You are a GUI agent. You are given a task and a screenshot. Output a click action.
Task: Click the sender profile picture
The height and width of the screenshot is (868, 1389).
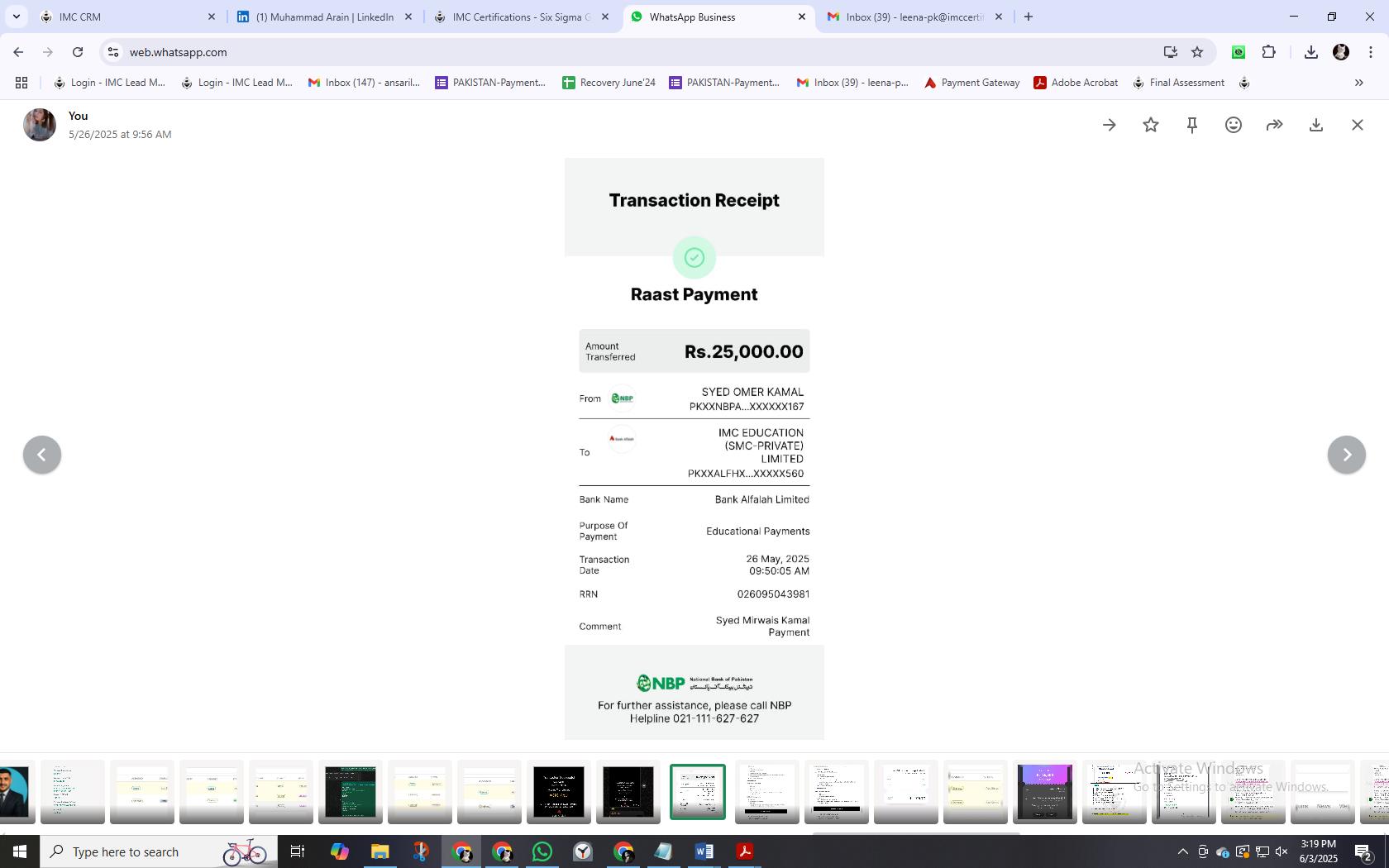click(x=40, y=125)
